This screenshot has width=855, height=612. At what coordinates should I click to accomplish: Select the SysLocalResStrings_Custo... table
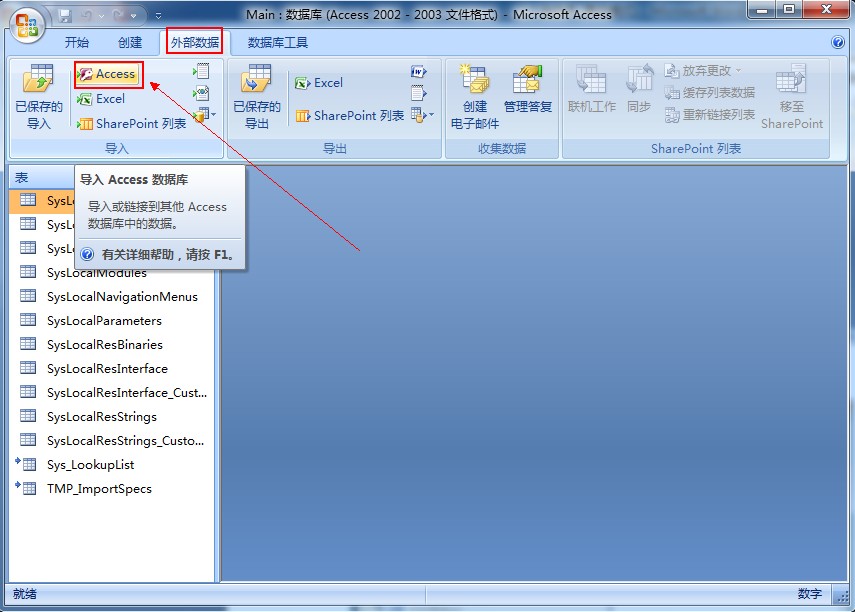tap(112, 441)
